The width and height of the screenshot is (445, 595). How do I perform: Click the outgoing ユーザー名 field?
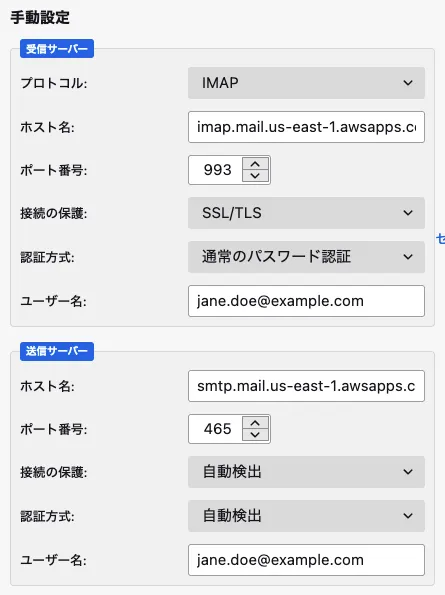click(x=306, y=560)
